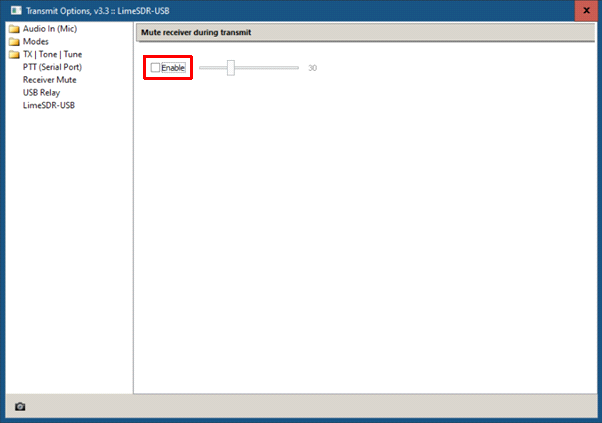Expand the Modes category
The image size is (602, 423).
pyautogui.click(x=36, y=41)
